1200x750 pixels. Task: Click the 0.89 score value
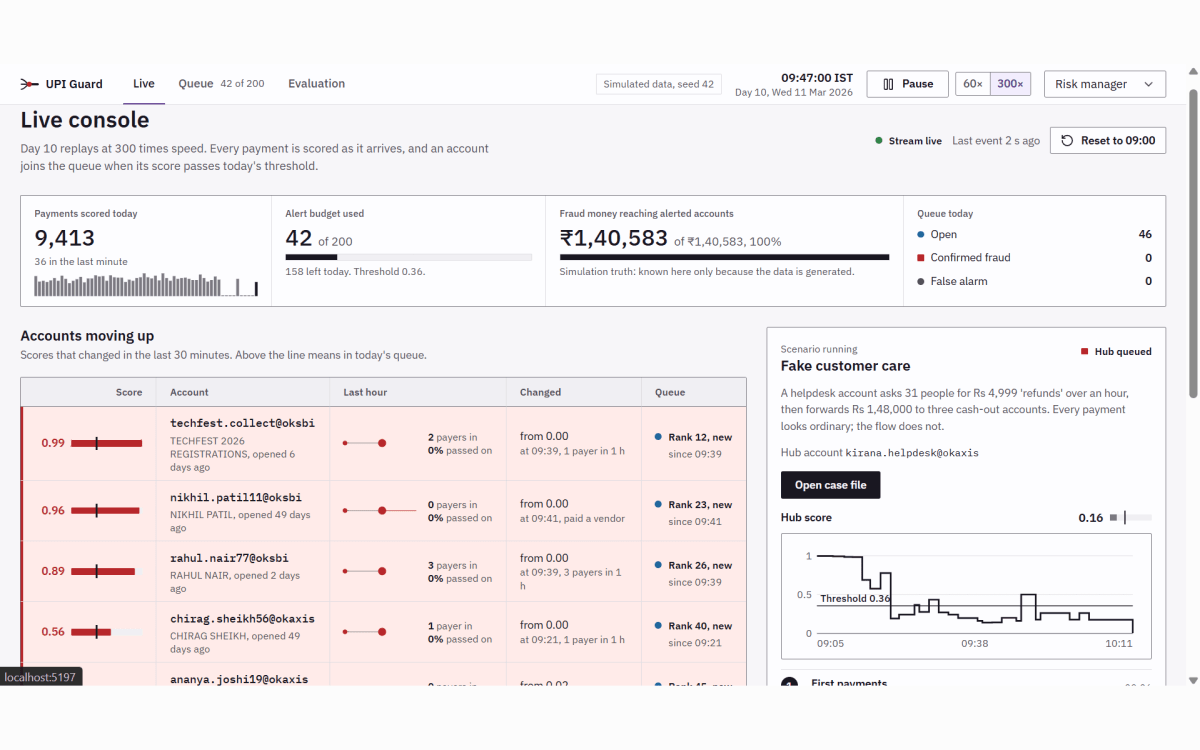(x=53, y=571)
